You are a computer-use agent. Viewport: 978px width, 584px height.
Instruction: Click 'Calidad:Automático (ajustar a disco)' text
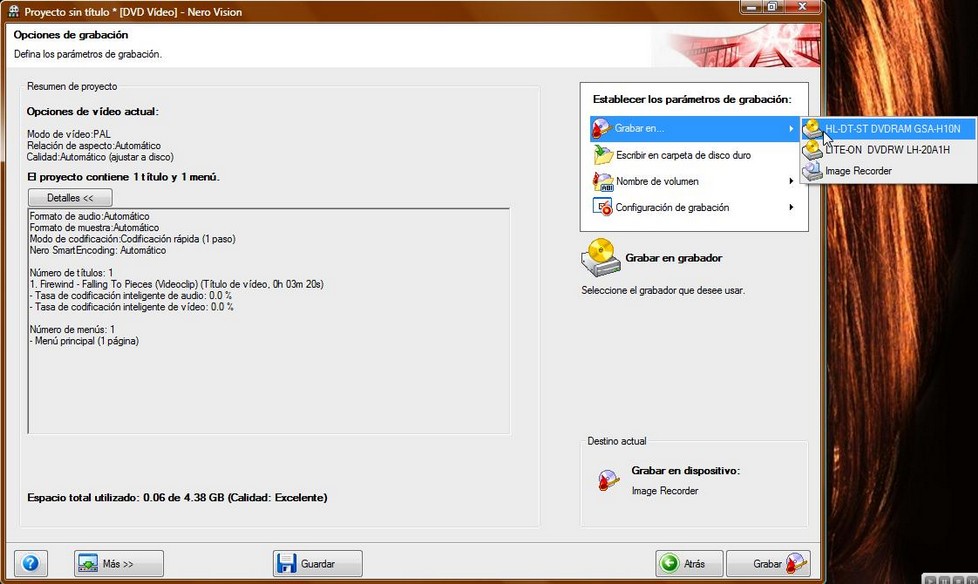coord(100,157)
